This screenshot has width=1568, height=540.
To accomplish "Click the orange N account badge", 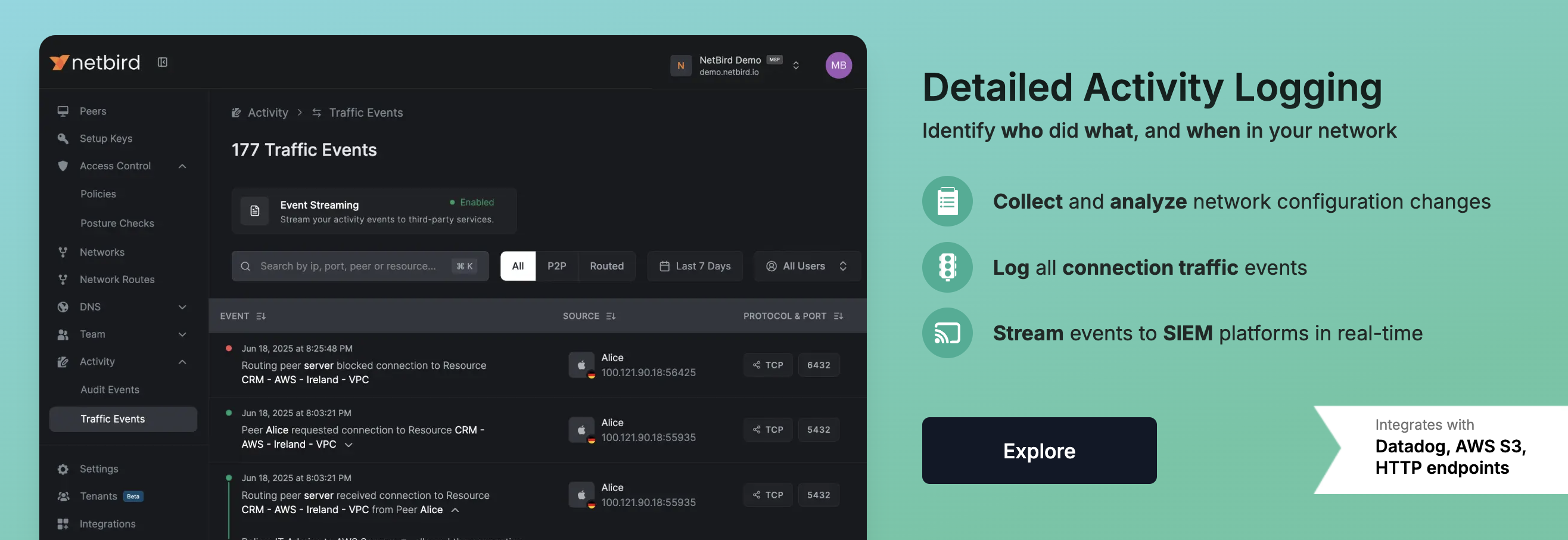I will 680,66.
